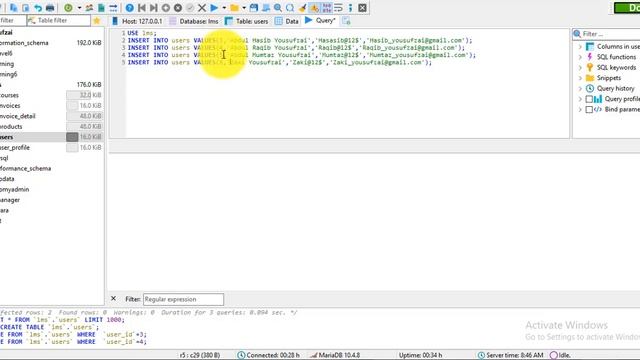This screenshot has width=640, height=360.
Task: Toggle the binary data display icon
Action: [x=327, y=8]
